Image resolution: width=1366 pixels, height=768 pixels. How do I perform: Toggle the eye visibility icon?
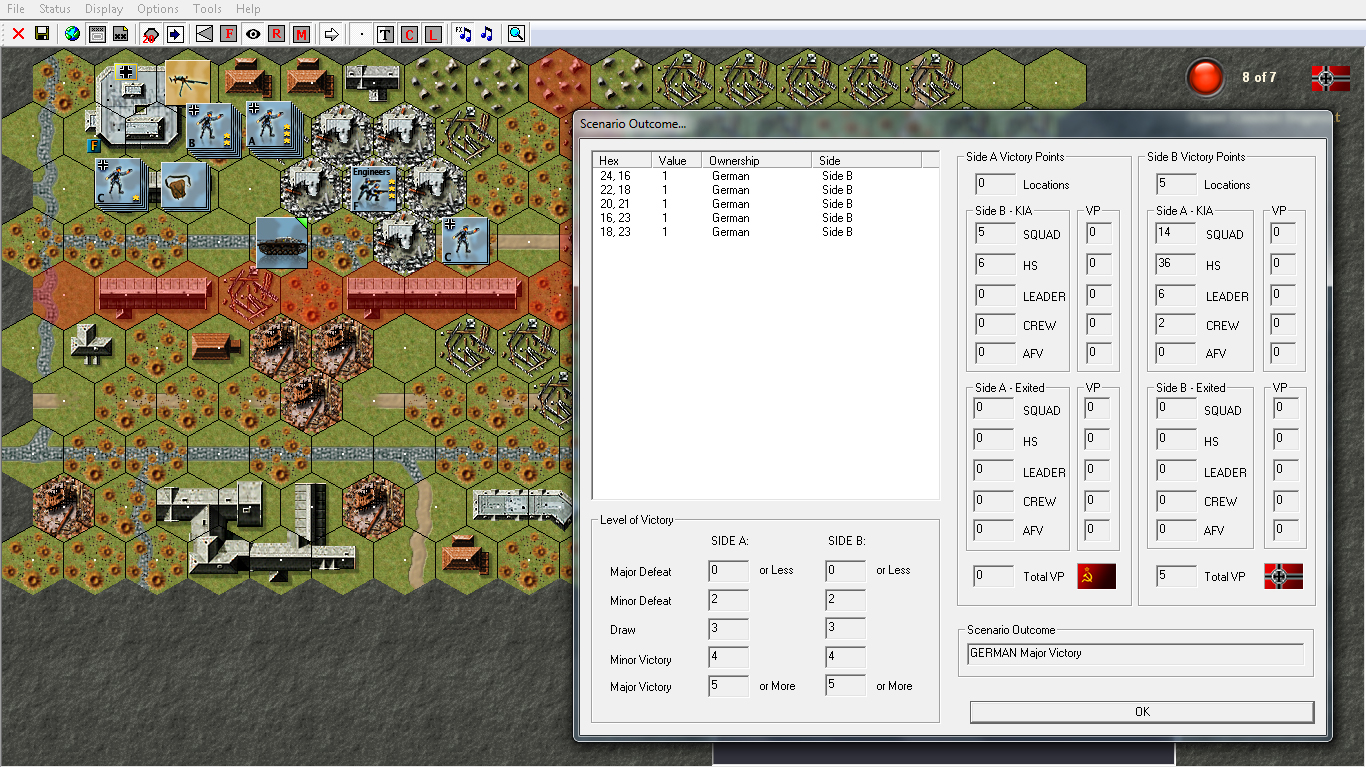pyautogui.click(x=253, y=34)
